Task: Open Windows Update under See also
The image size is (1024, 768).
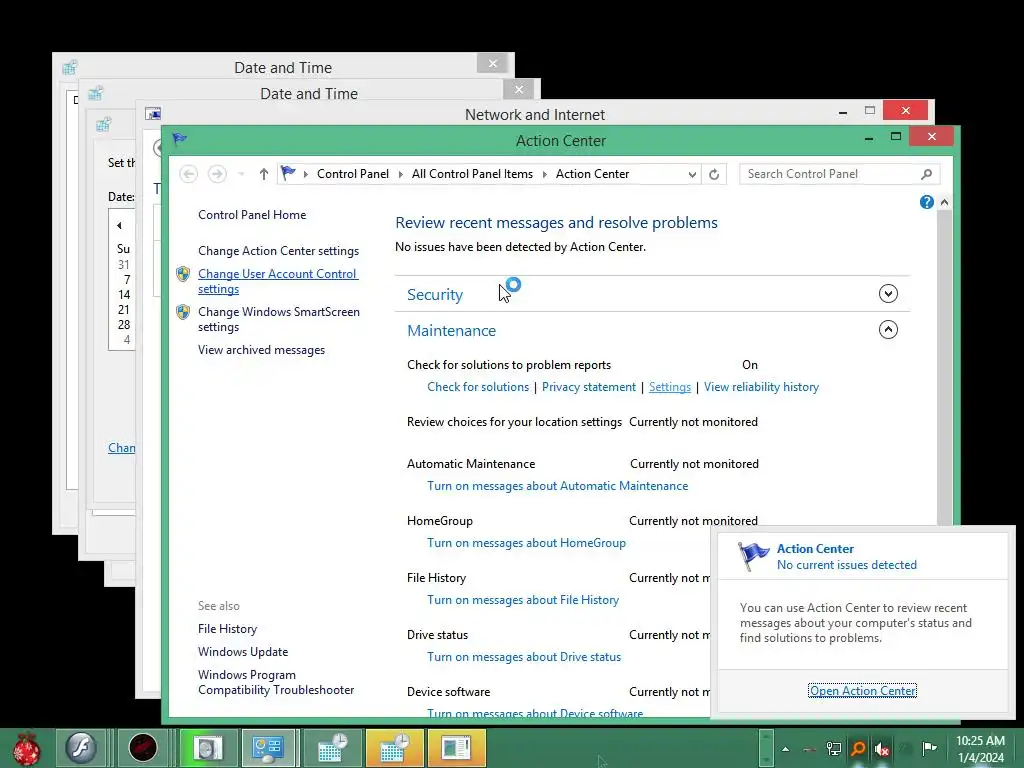Action: click(x=243, y=652)
